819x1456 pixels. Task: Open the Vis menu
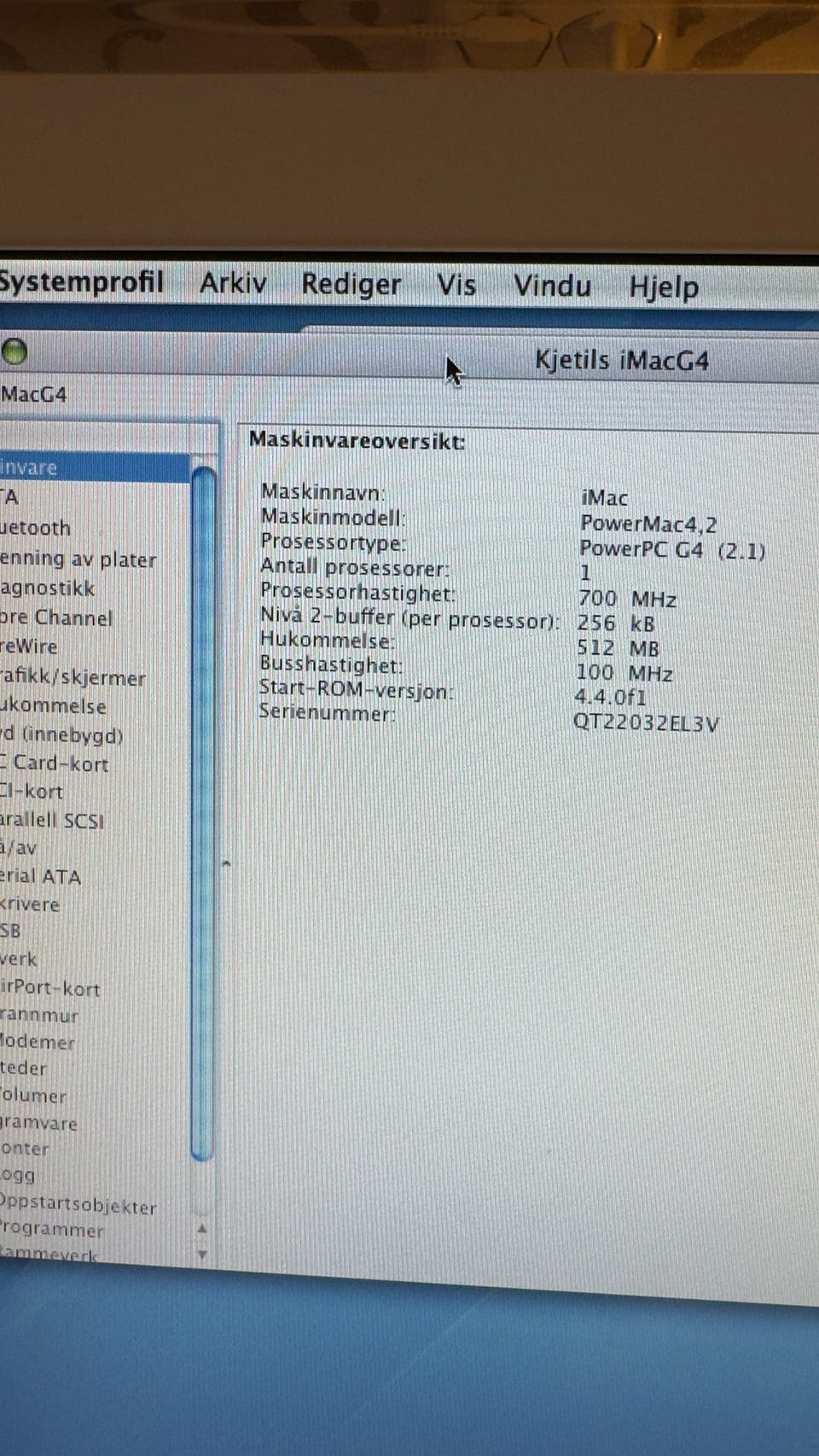(x=456, y=285)
